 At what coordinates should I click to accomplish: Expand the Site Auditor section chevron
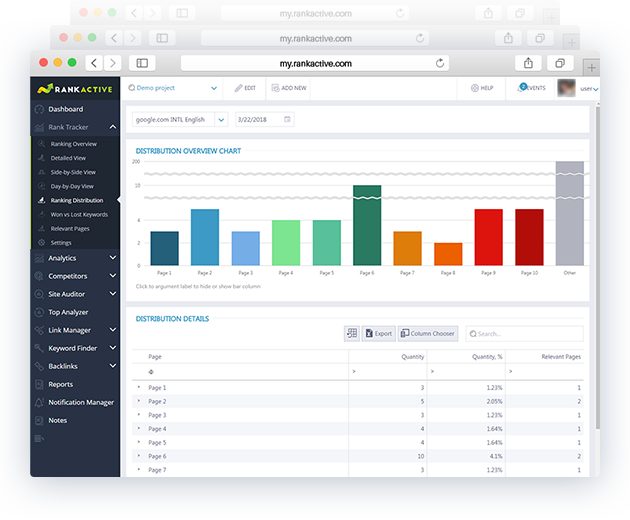pyautogui.click(x=113, y=294)
